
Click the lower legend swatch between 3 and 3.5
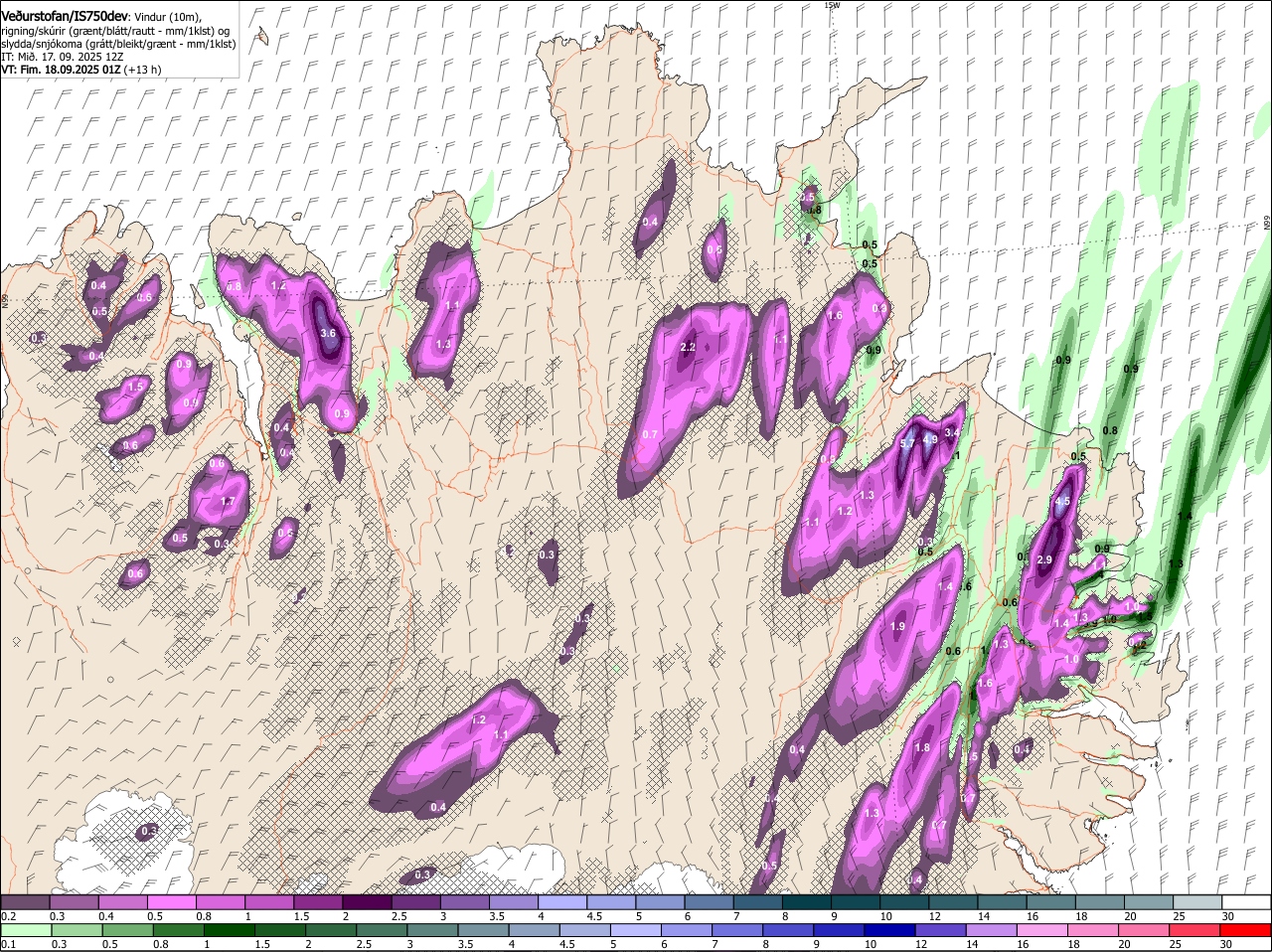click(434, 930)
